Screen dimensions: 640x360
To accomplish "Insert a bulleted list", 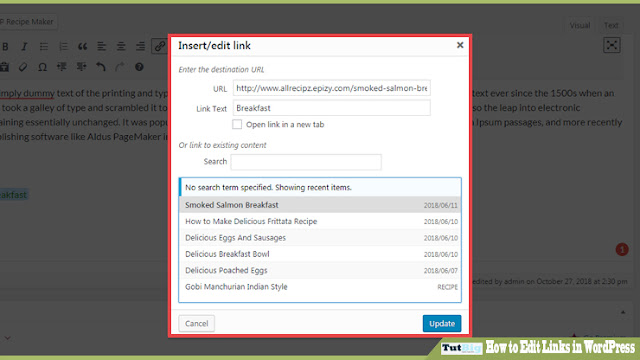I will 44,47.
